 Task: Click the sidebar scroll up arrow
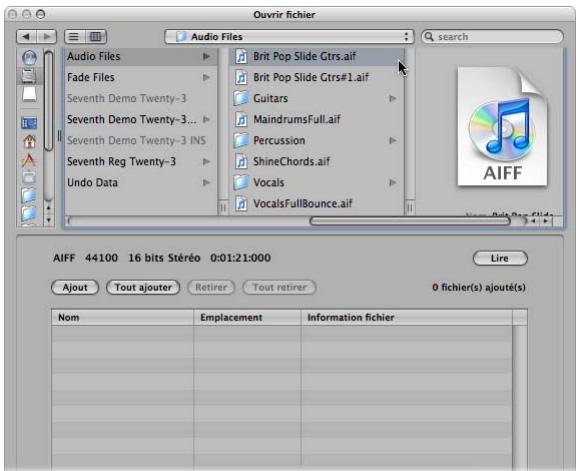point(48,208)
